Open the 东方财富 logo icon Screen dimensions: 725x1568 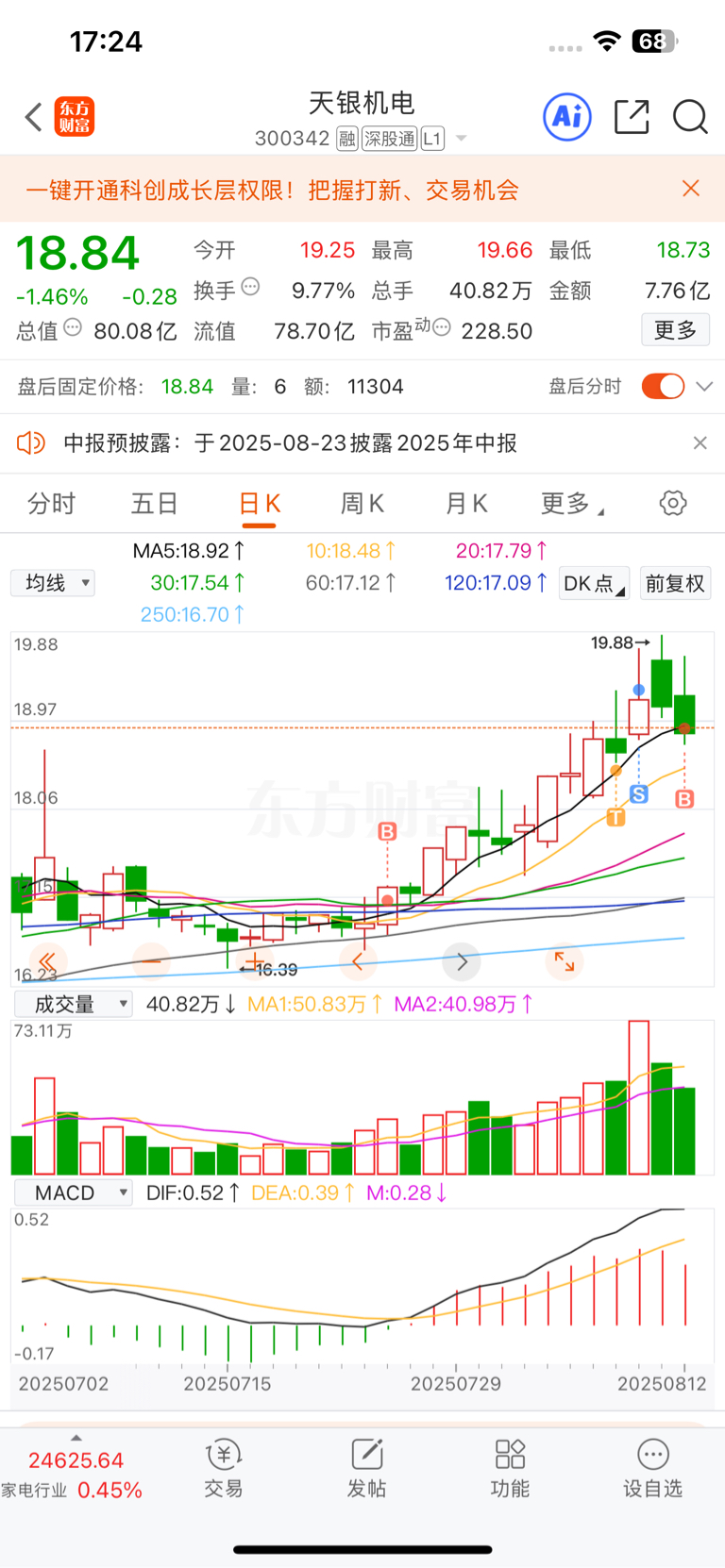[75, 117]
